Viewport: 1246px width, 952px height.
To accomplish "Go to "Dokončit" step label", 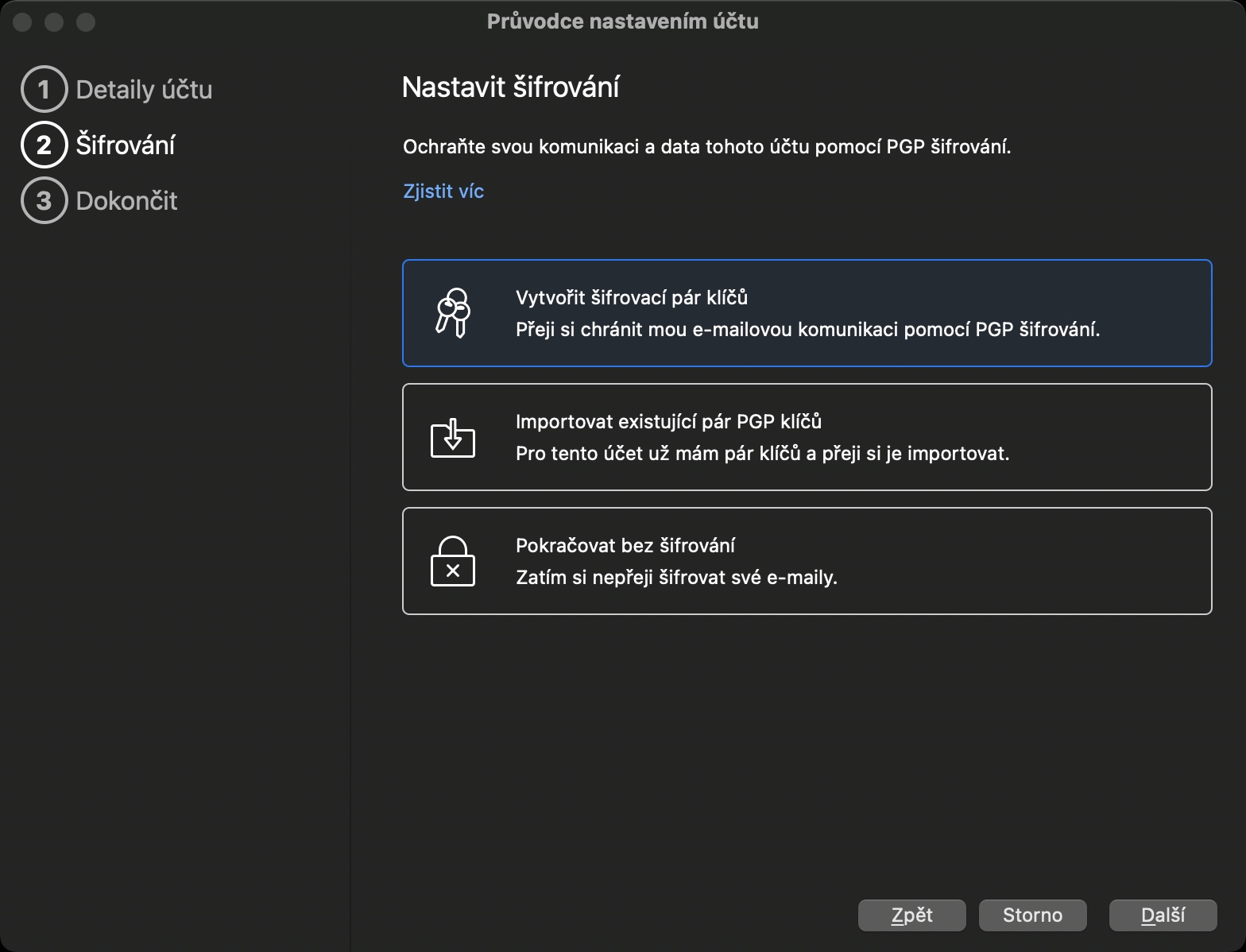I will point(126,201).
